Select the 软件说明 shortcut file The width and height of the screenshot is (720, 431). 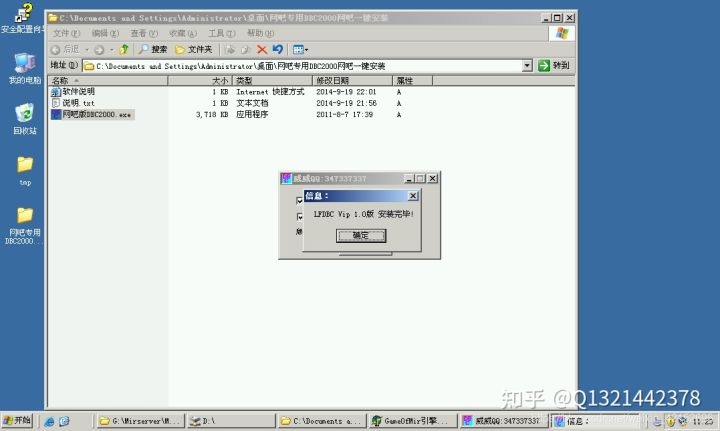tap(78, 91)
